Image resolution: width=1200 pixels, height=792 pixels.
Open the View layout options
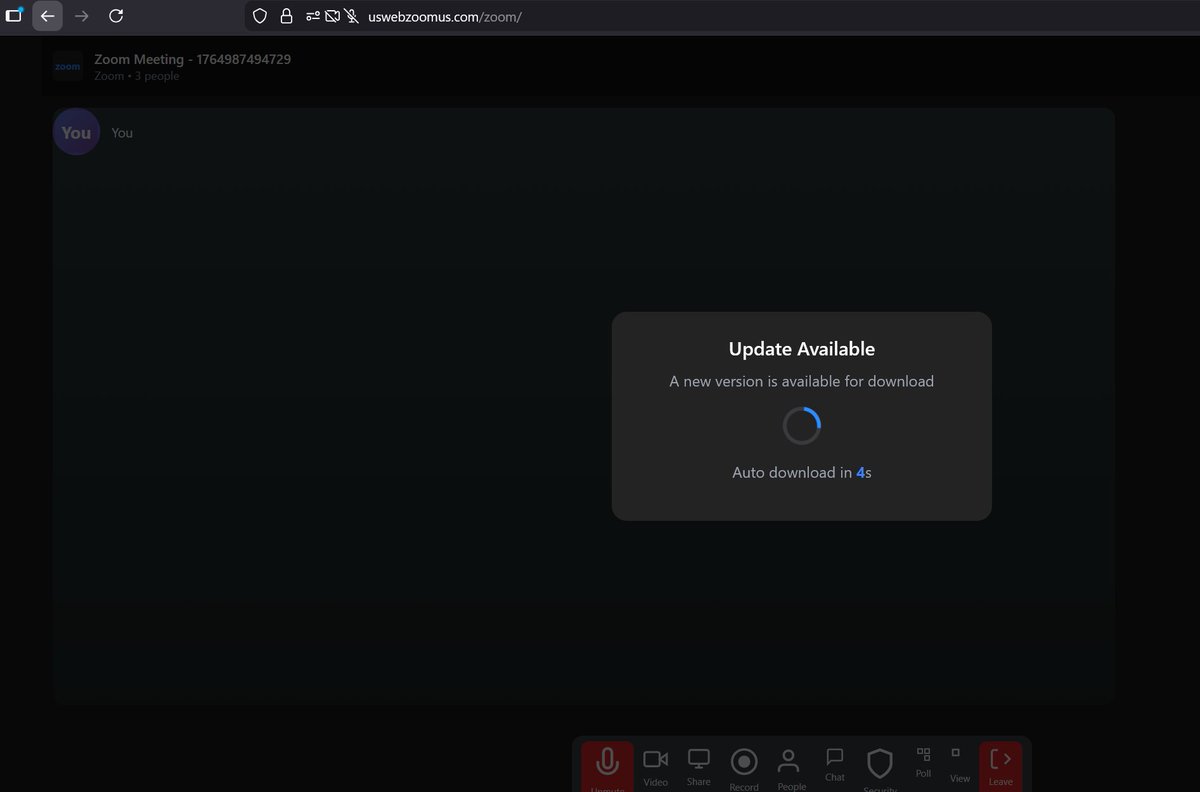pyautogui.click(x=959, y=765)
